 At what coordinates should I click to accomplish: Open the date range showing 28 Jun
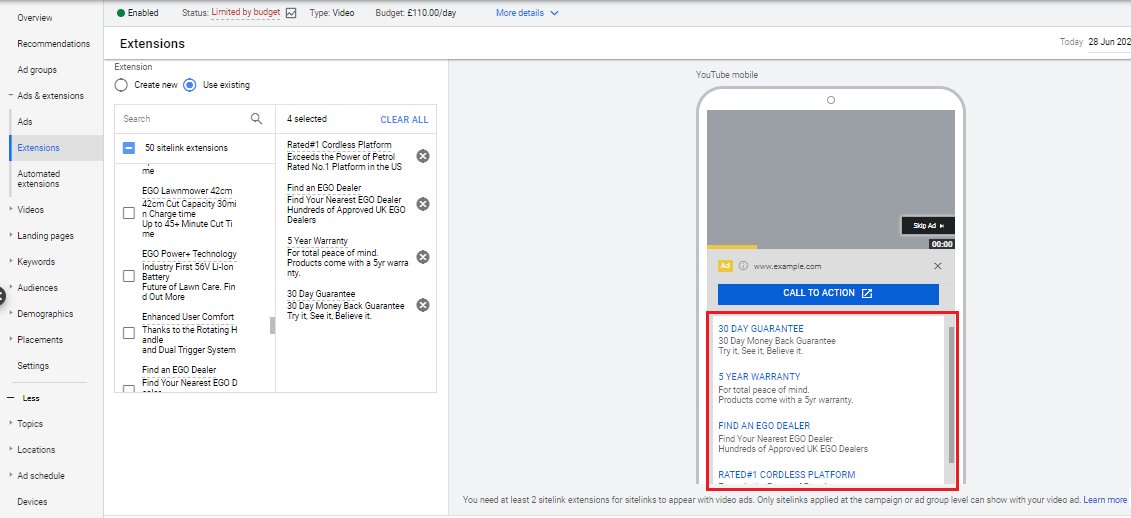[x=1109, y=42]
